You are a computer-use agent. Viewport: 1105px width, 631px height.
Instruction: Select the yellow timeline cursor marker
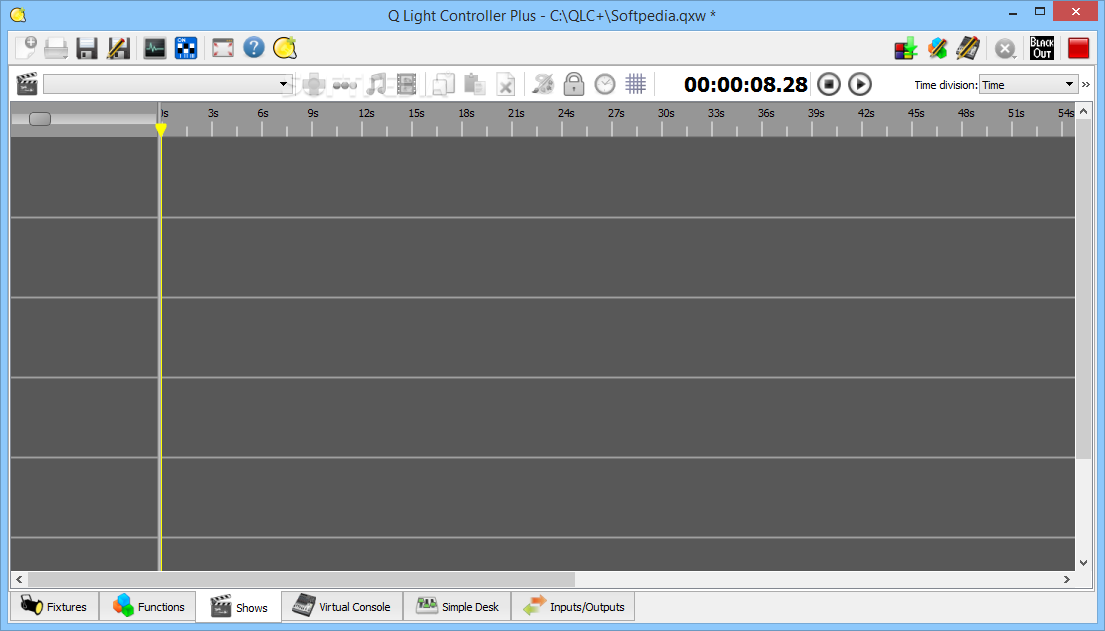point(161,130)
